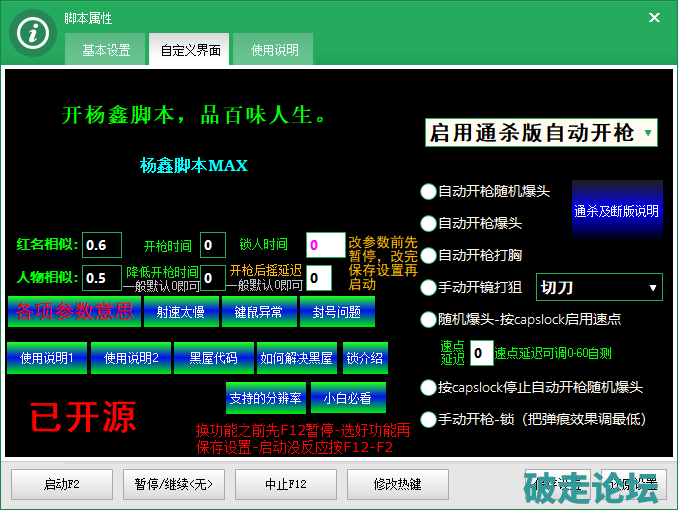Click the info icon in title bar
The image size is (678, 510).
tap(35, 31)
